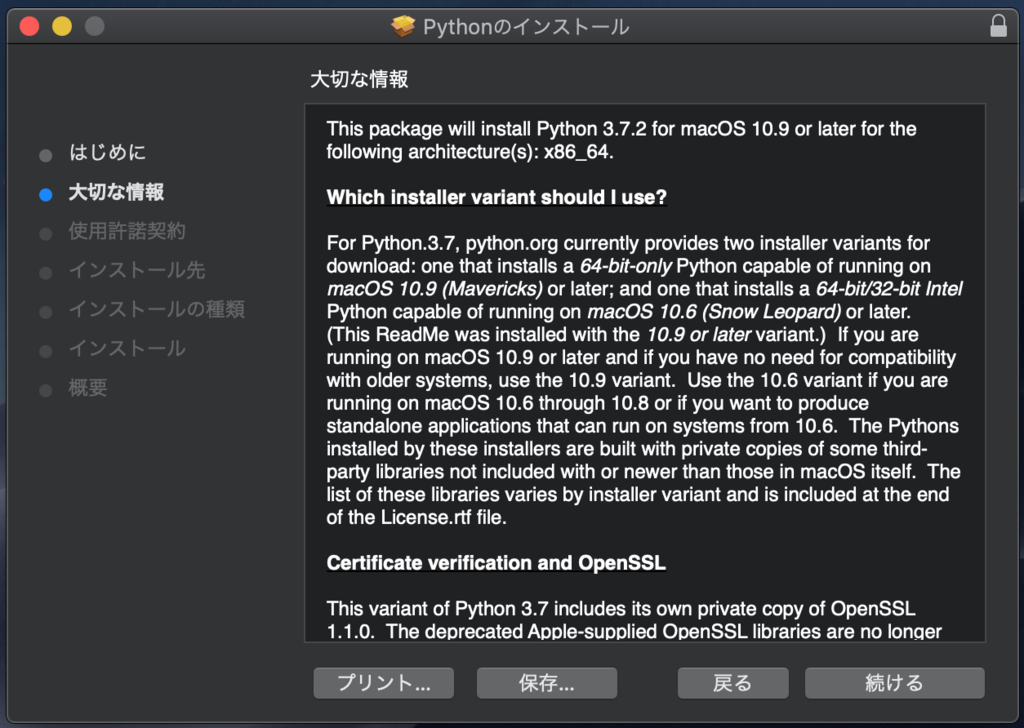1024x728 pixels.
Task: Click the Which installer variant heading text
Action: [x=497, y=197]
